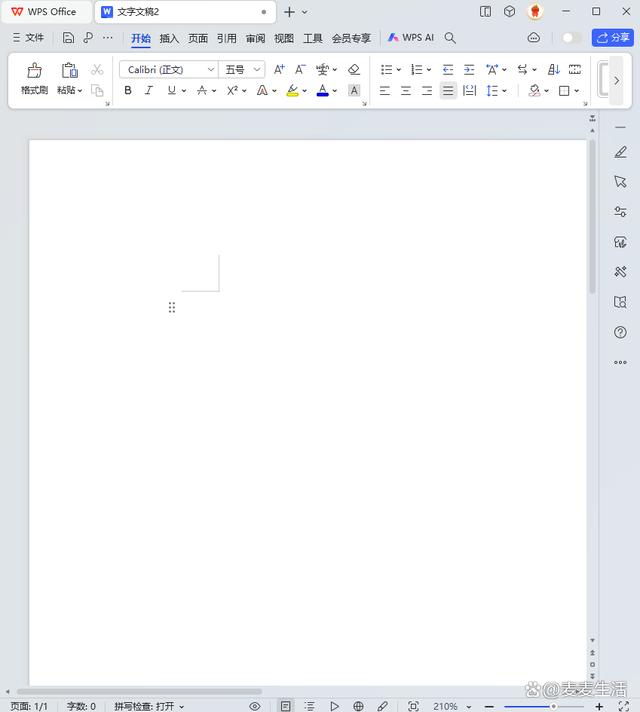640x712 pixels.
Task: Center align the paragraph text
Action: click(x=406, y=91)
